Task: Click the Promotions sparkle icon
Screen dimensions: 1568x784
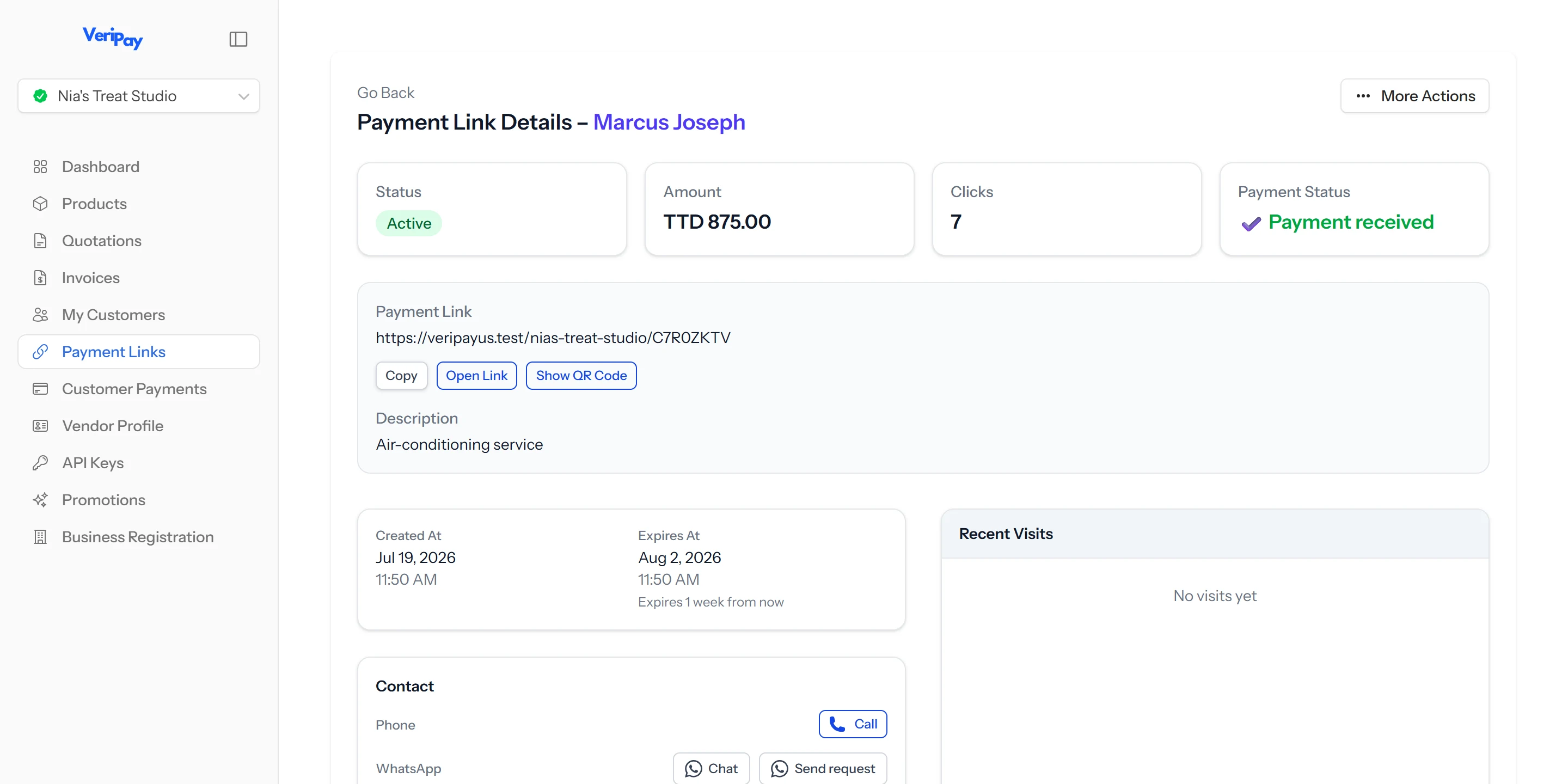Action: (x=40, y=500)
